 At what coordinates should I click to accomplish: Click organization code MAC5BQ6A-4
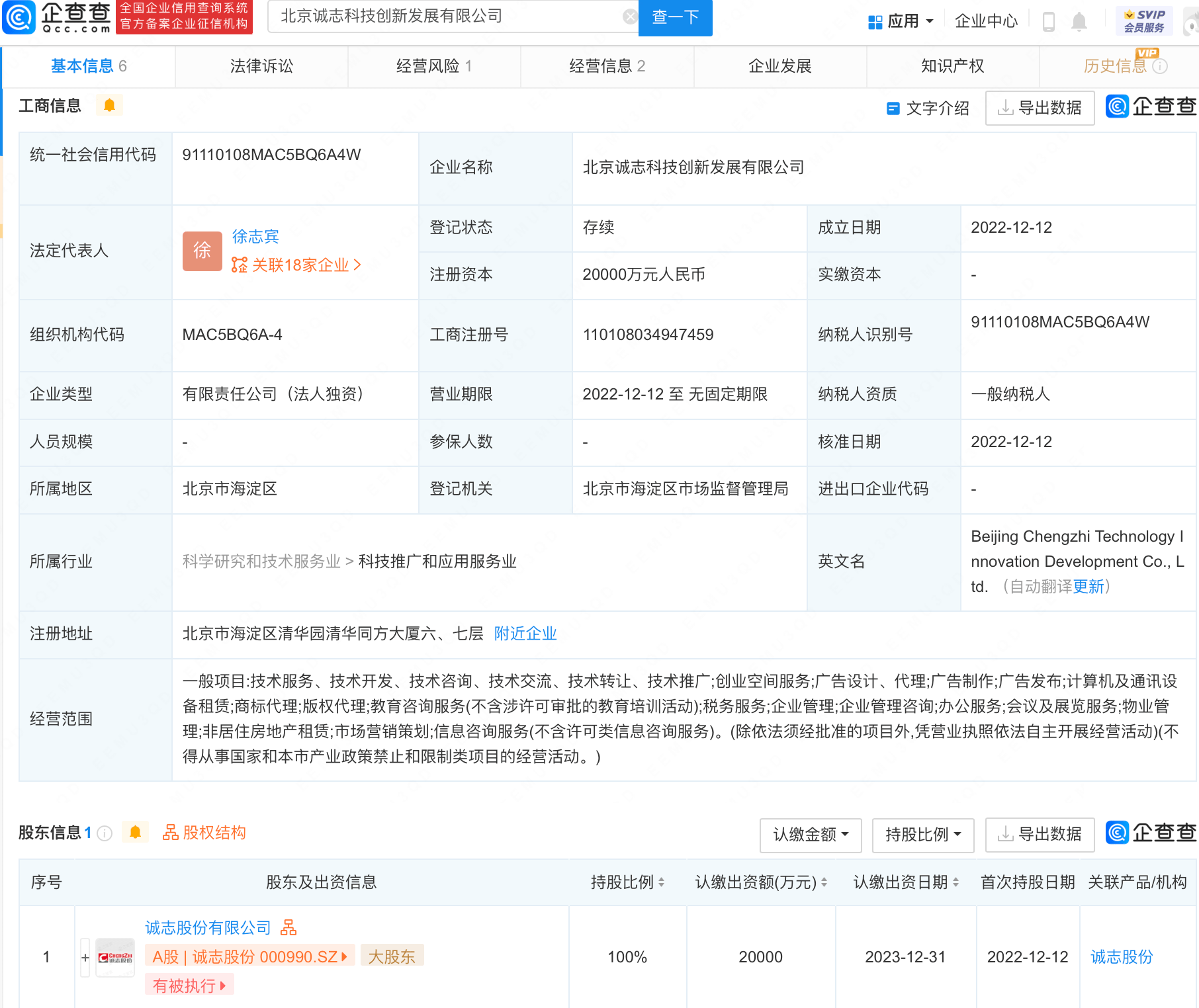point(232,335)
